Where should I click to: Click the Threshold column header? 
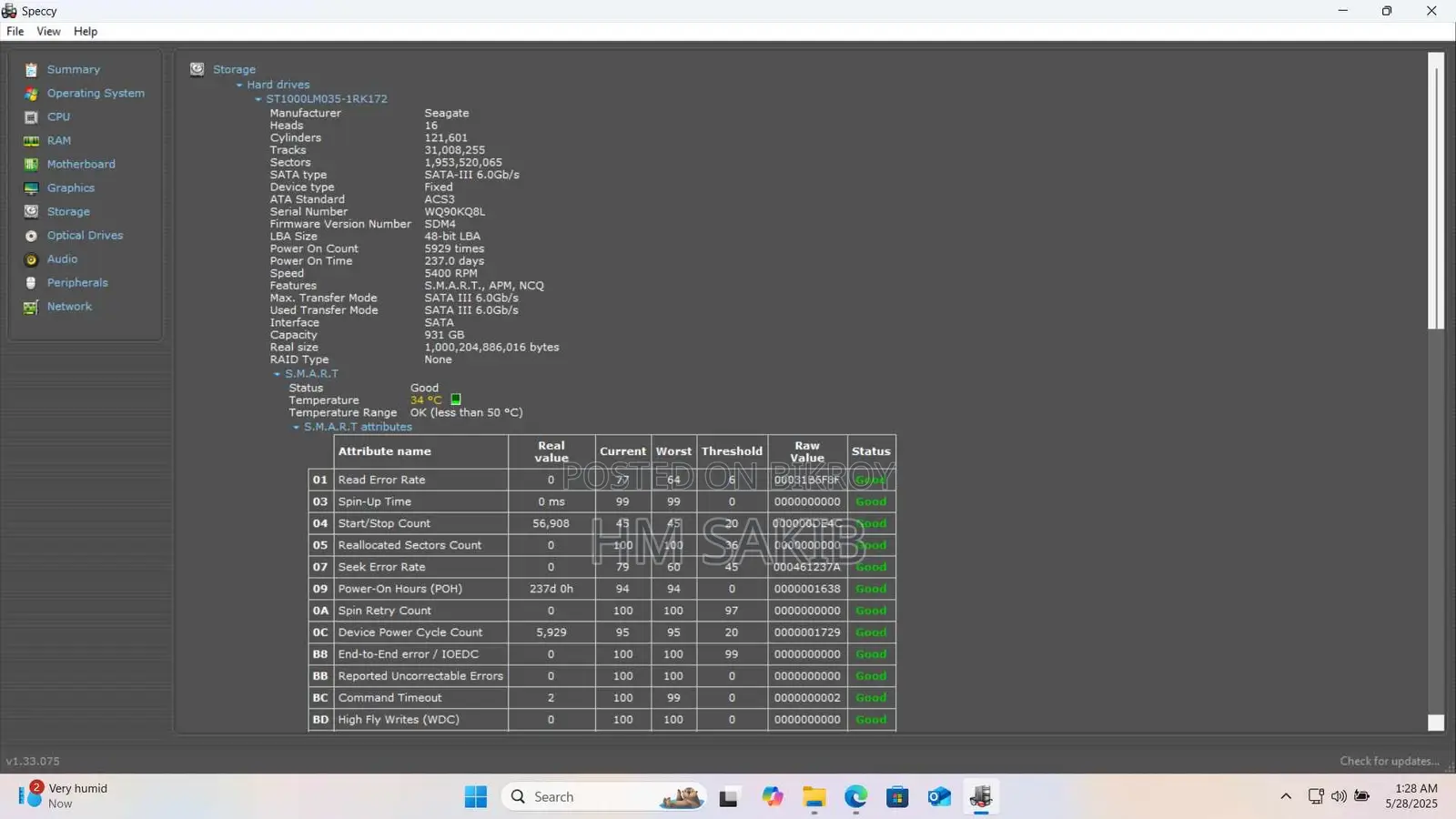pos(732,451)
